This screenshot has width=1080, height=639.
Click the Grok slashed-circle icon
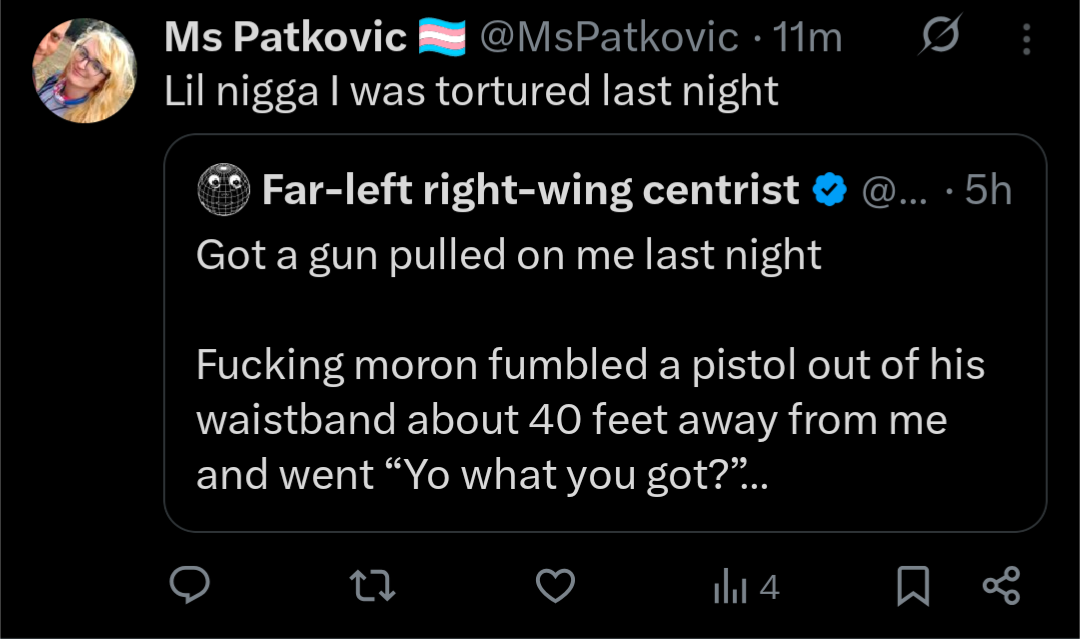tap(939, 38)
